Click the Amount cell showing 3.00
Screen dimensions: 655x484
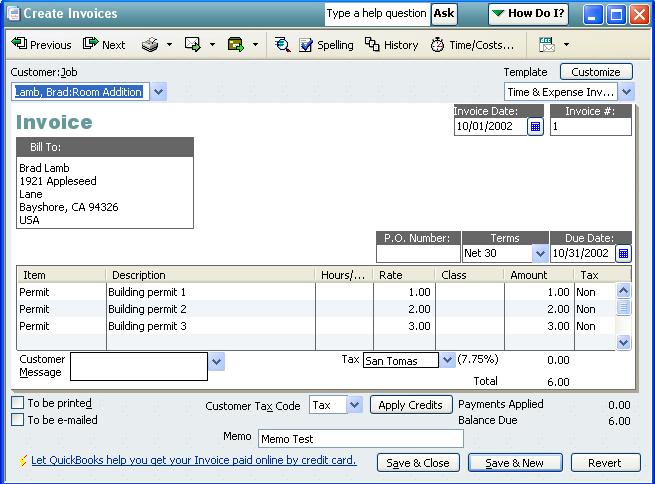tap(539, 326)
